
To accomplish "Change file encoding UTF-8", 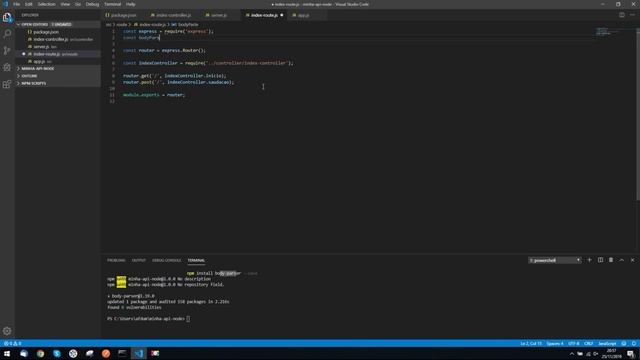I will click(573, 343).
